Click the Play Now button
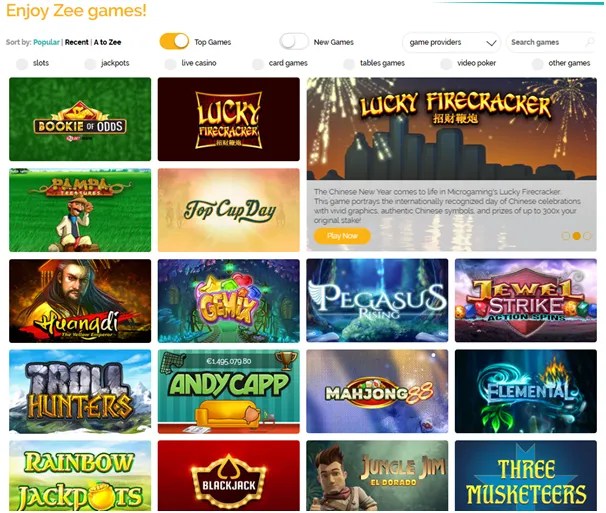The width and height of the screenshot is (606, 513). coord(342,236)
